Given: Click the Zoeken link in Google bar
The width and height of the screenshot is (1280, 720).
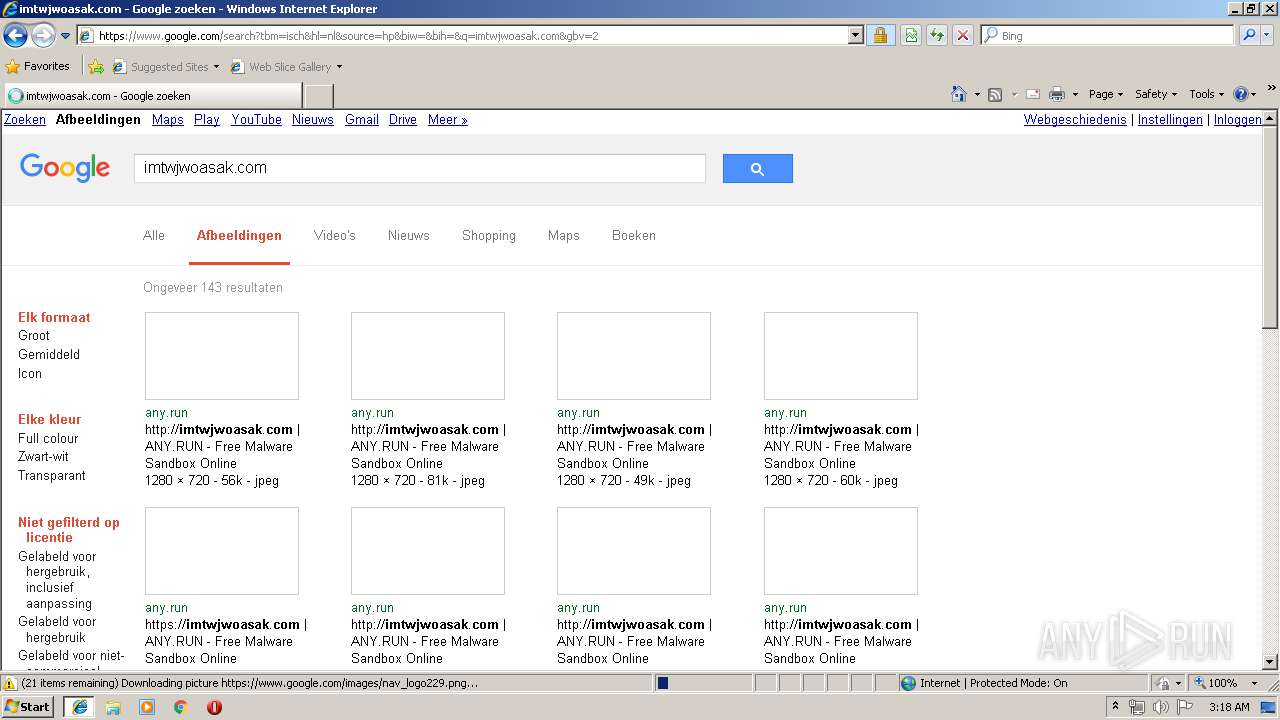Looking at the screenshot, I should (x=25, y=119).
